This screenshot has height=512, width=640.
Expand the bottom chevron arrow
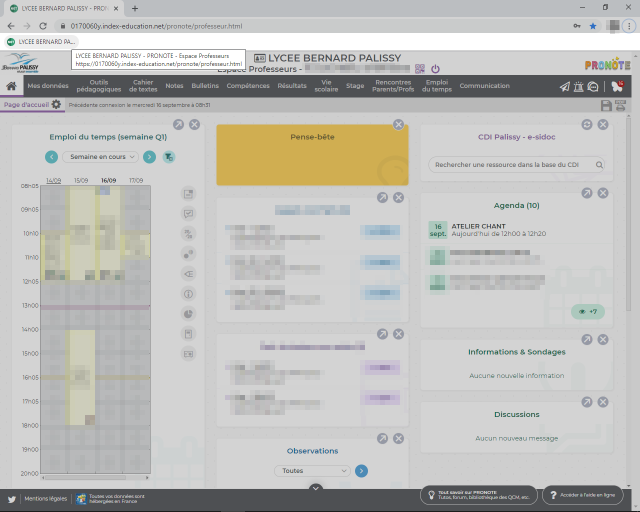pos(315,488)
